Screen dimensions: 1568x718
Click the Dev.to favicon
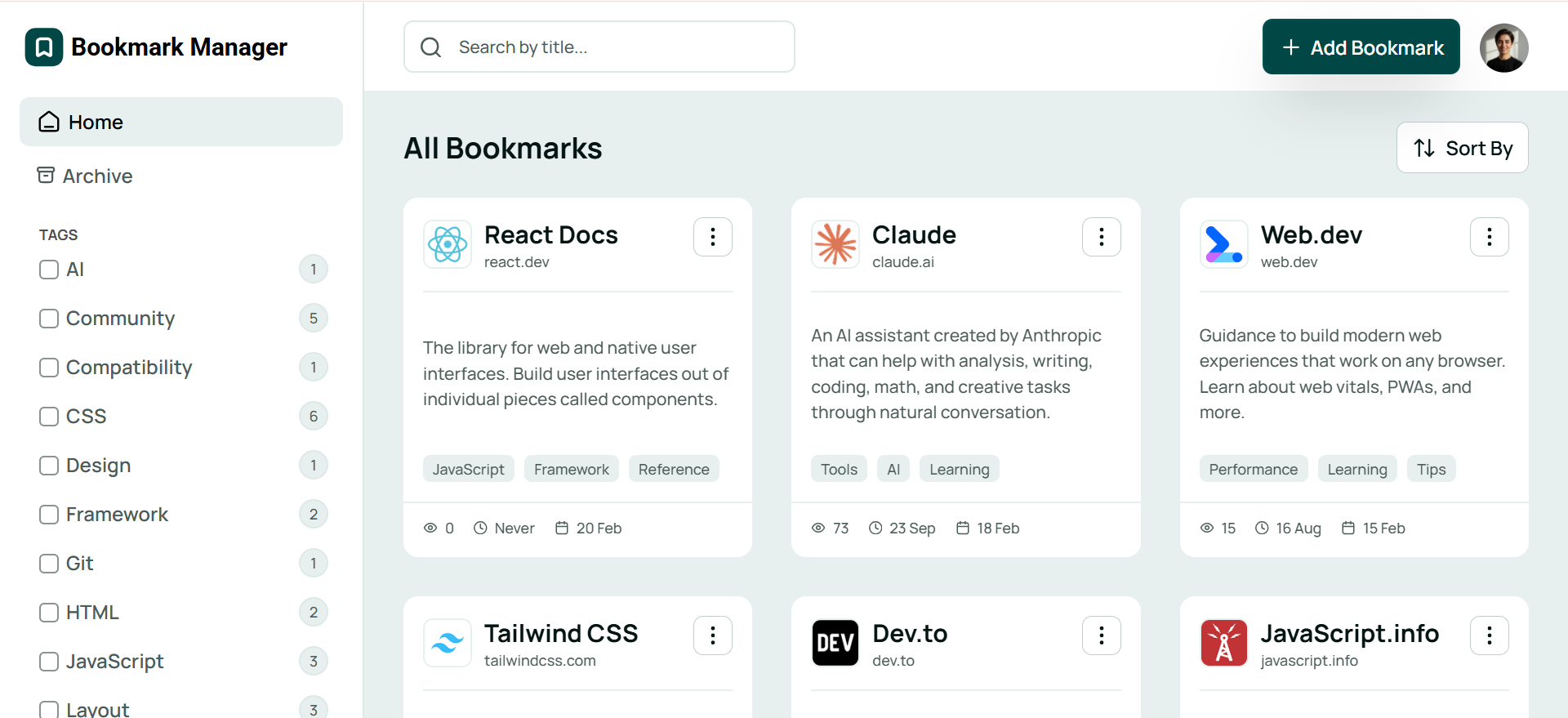coord(835,643)
